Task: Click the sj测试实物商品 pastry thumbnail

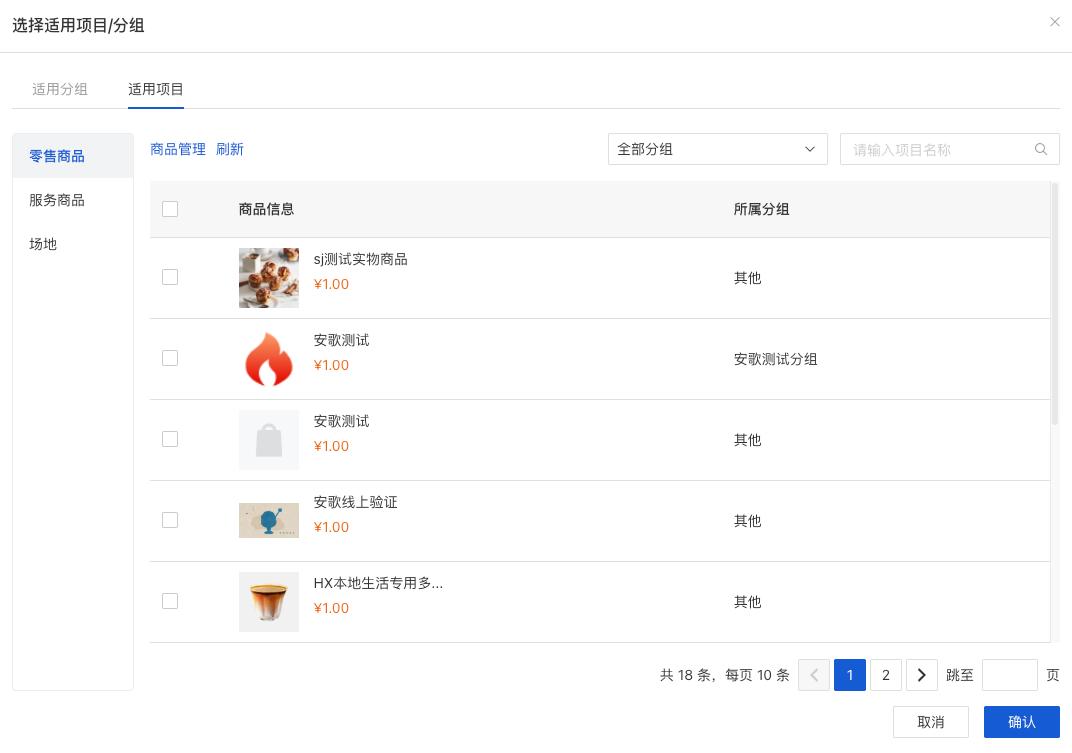Action: coord(269,278)
